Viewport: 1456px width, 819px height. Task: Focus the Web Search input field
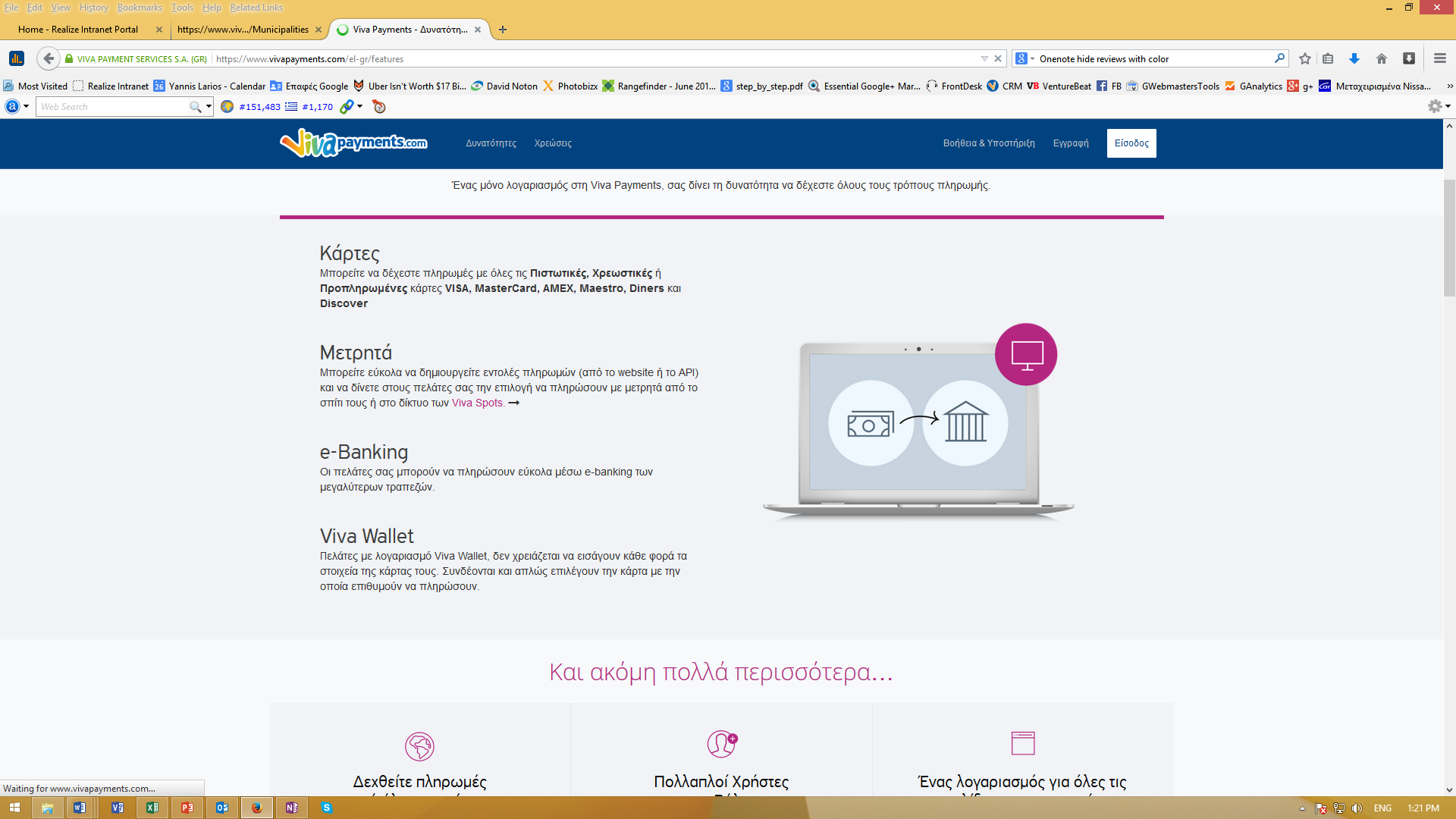coord(112,107)
